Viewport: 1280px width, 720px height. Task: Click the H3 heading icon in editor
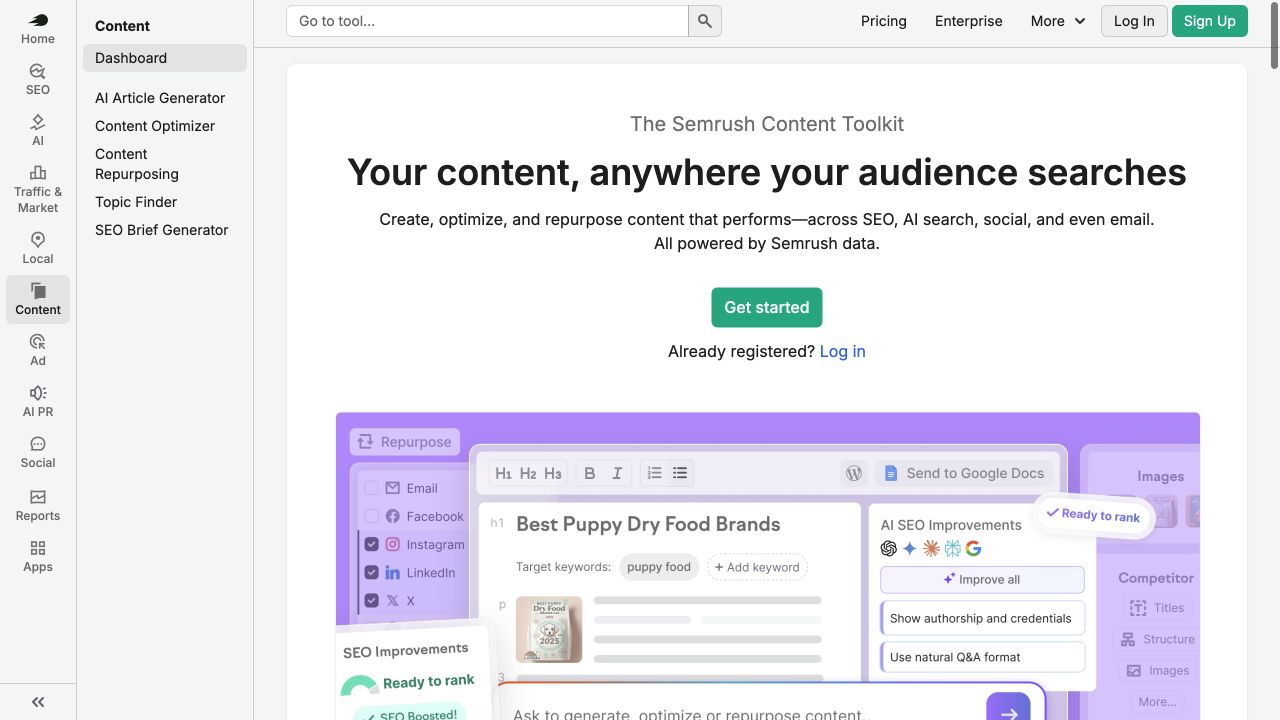pos(553,473)
